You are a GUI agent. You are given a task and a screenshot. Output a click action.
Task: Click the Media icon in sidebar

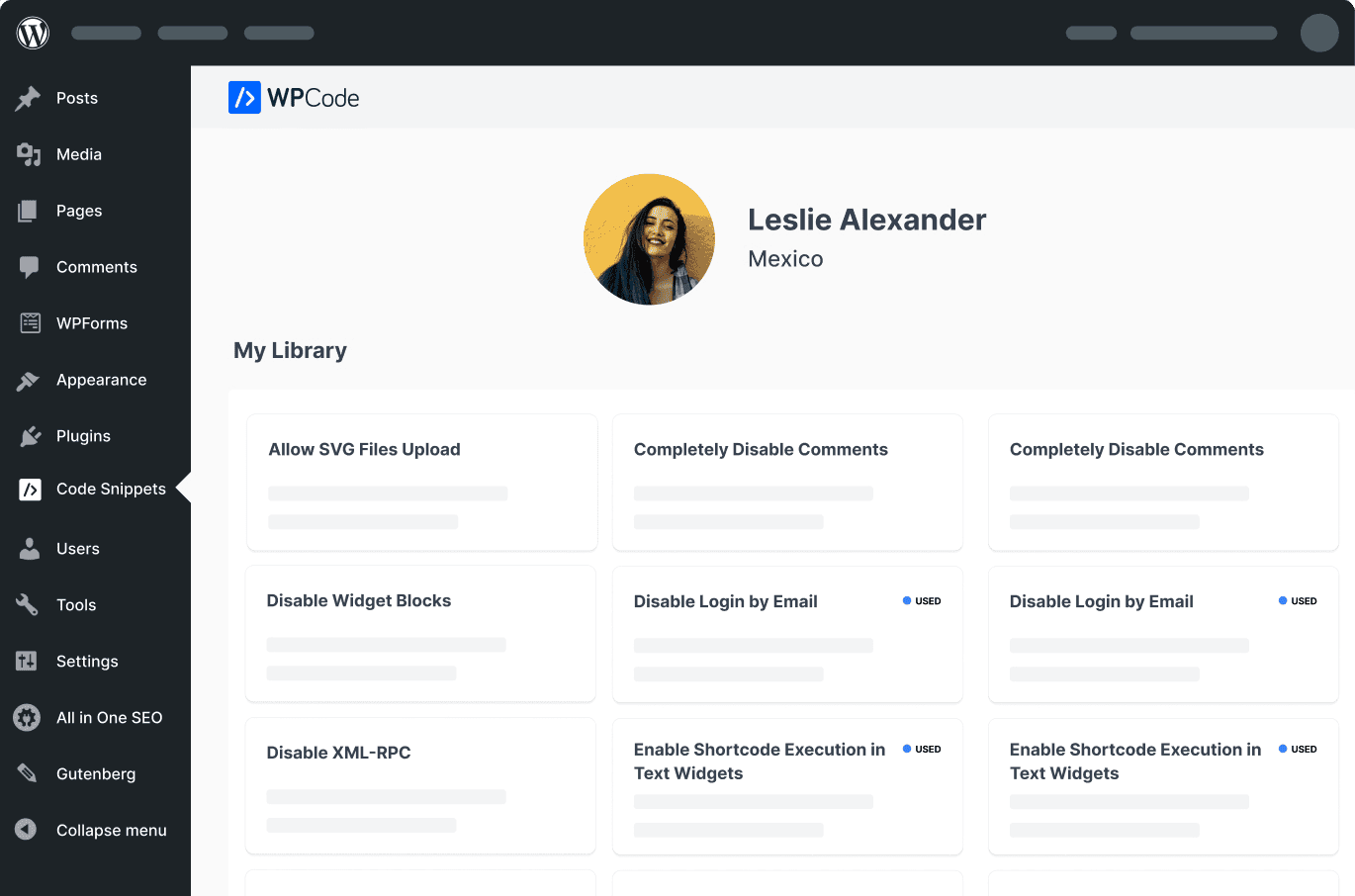pos(29,154)
